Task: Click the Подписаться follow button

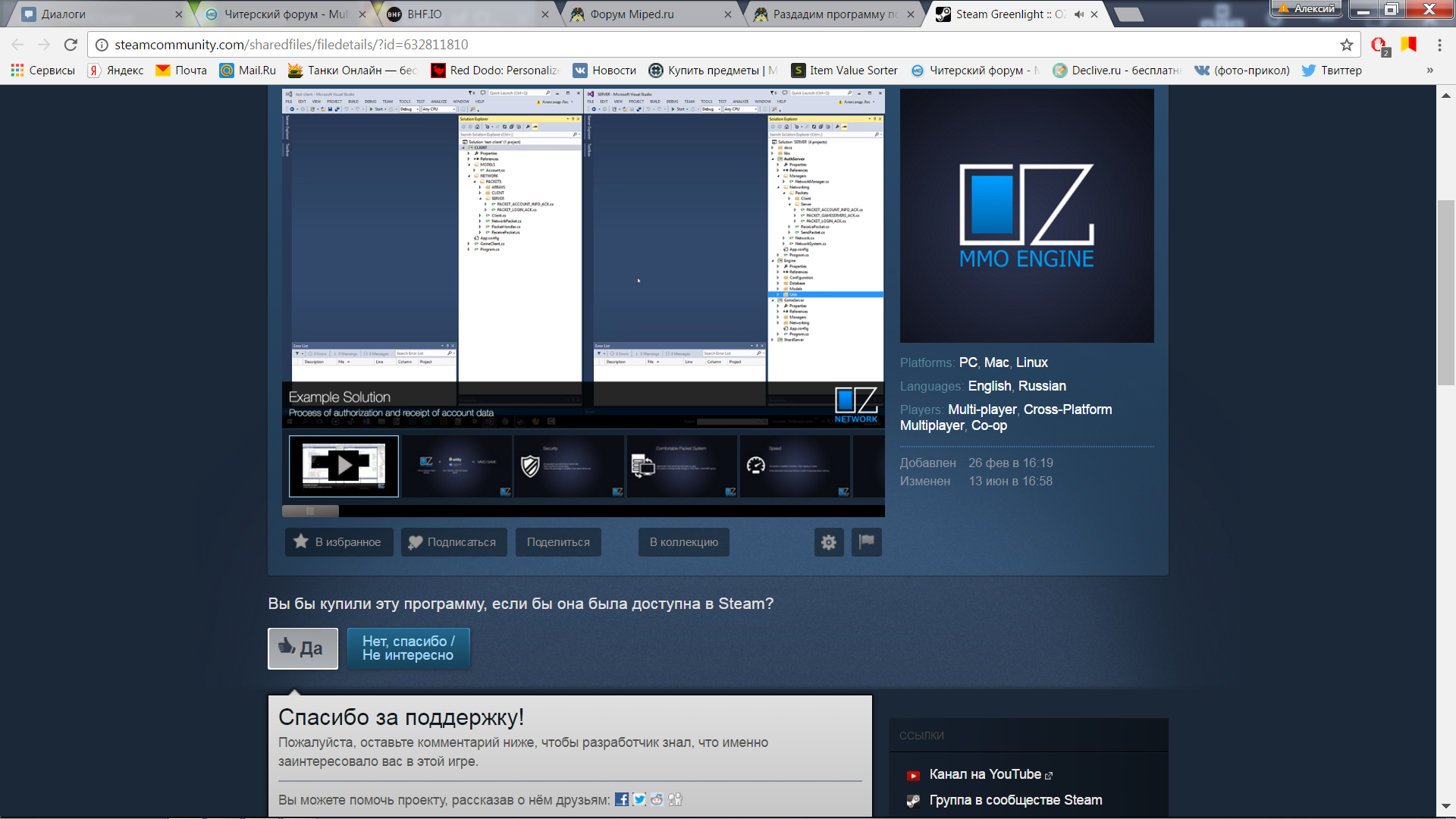Action: click(453, 542)
